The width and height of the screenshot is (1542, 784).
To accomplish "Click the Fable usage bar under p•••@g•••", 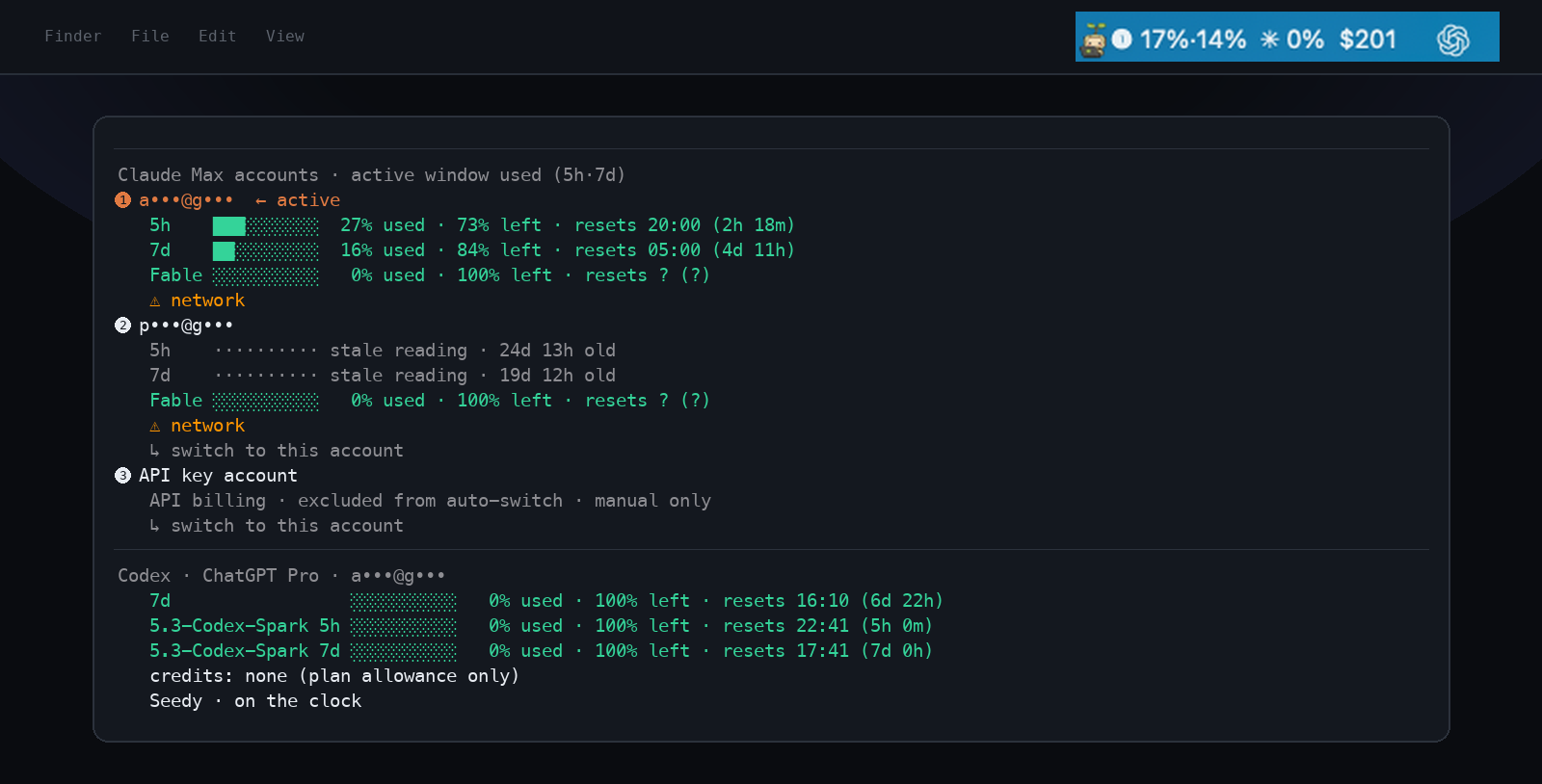I will pos(266,401).
